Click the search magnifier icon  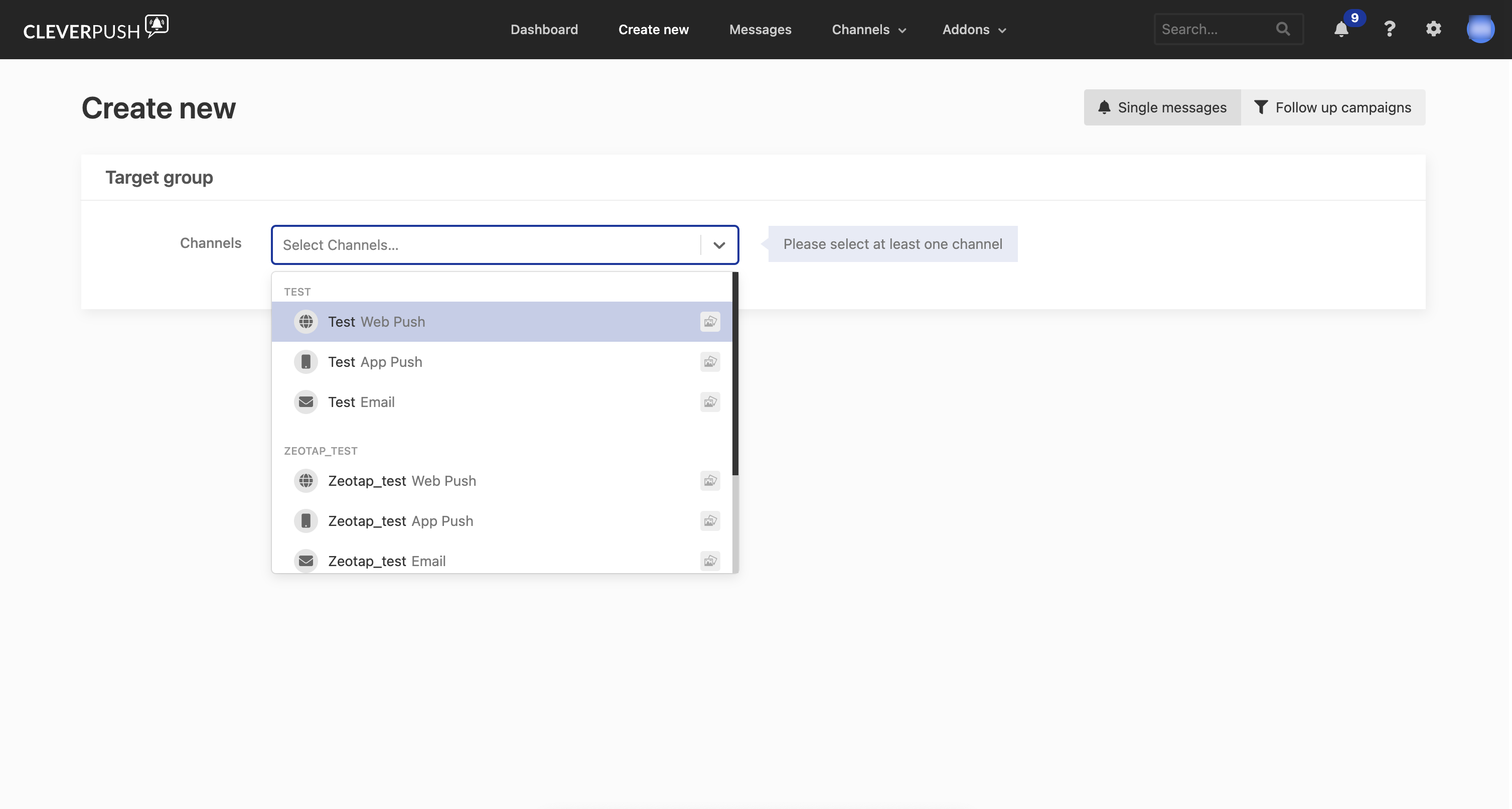click(x=1283, y=29)
